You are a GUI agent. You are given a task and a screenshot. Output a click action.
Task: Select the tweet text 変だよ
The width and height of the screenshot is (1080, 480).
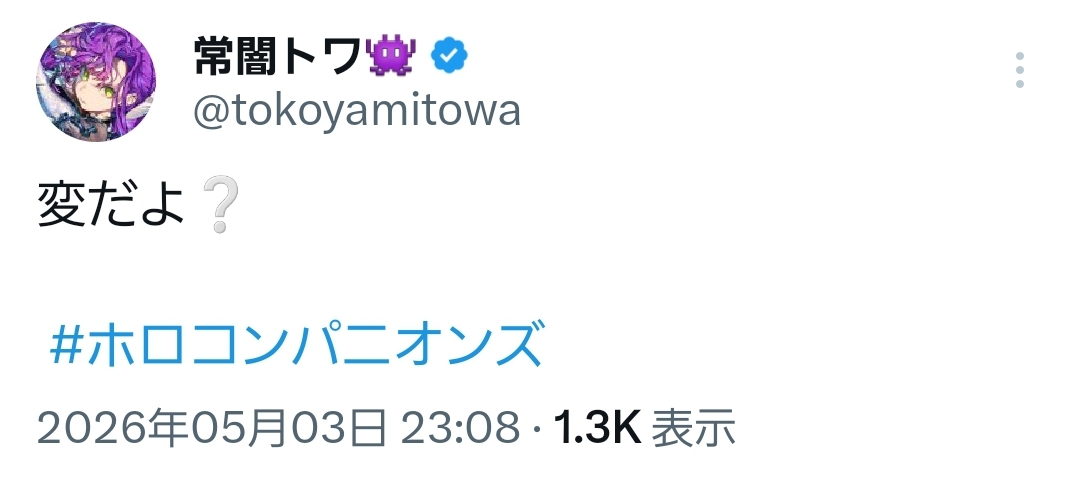coord(111,205)
